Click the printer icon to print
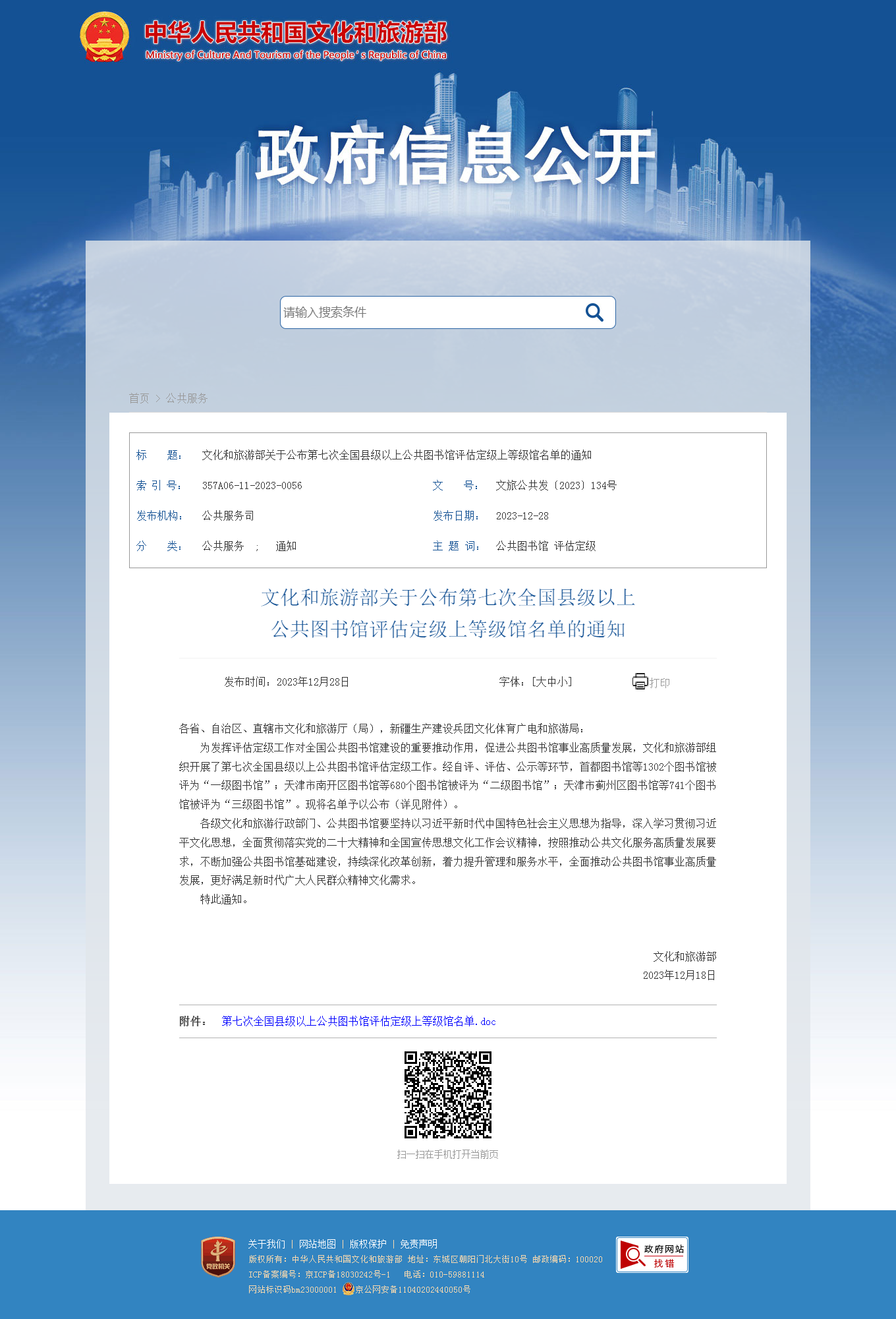 640,682
